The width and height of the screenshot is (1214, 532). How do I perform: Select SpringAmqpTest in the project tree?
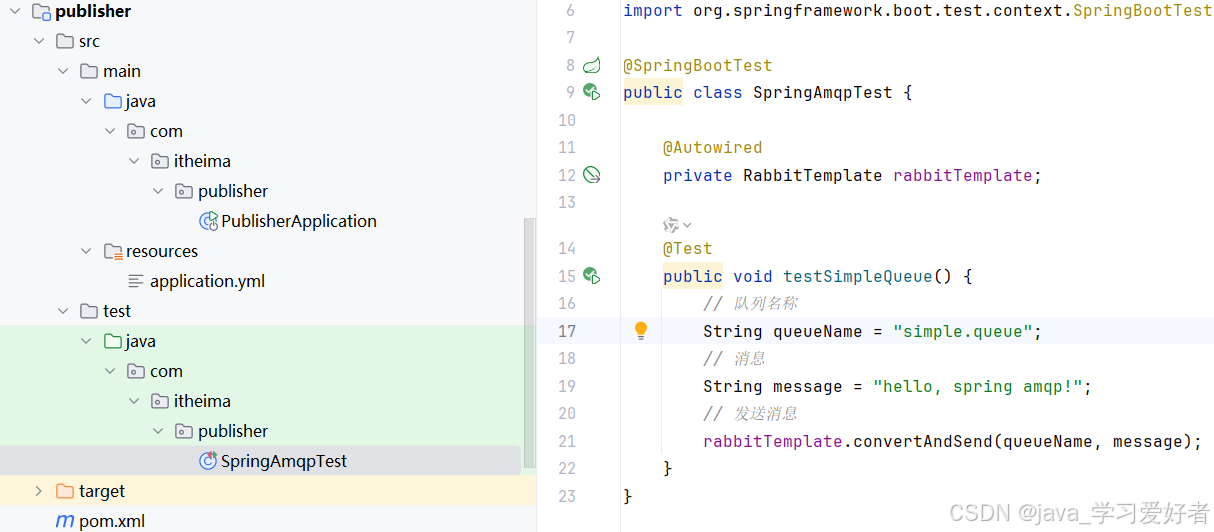[284, 461]
